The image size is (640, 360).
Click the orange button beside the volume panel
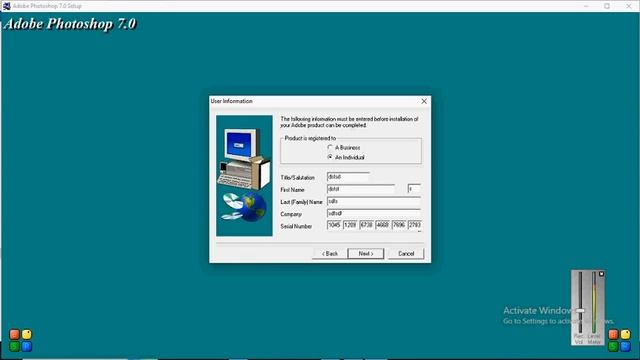click(x=613, y=335)
